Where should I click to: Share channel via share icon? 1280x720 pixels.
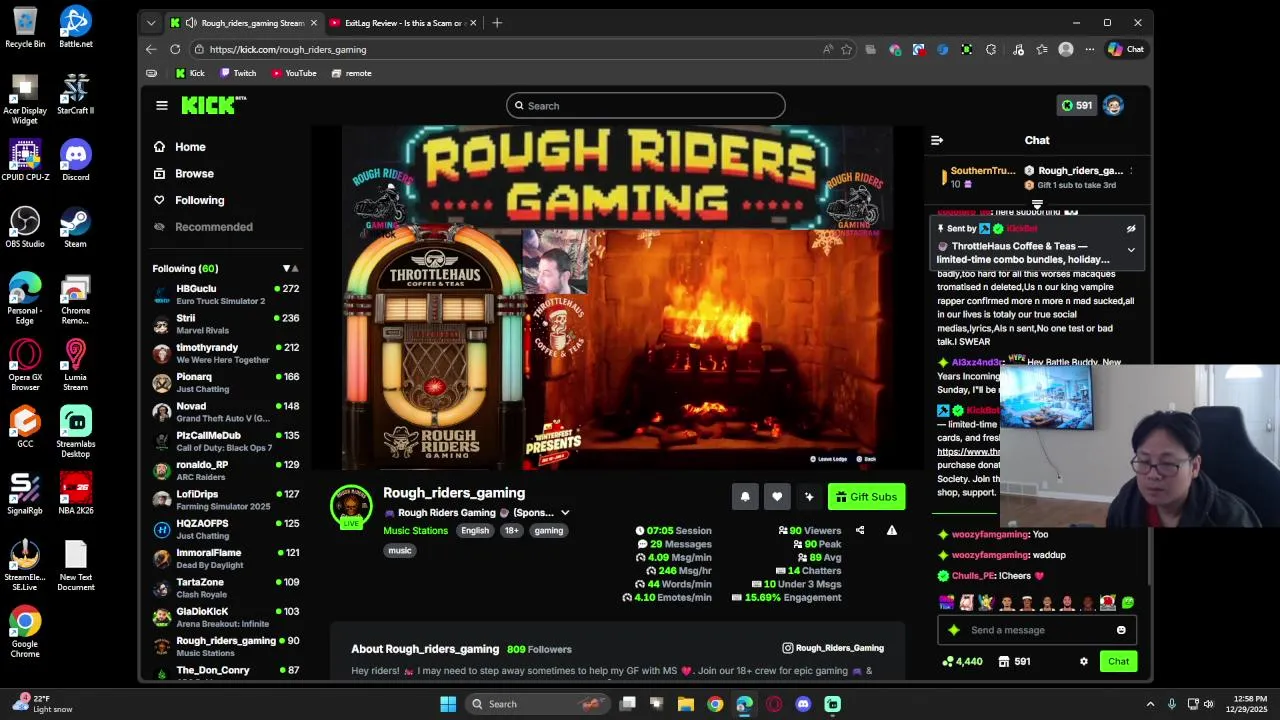[860, 531]
